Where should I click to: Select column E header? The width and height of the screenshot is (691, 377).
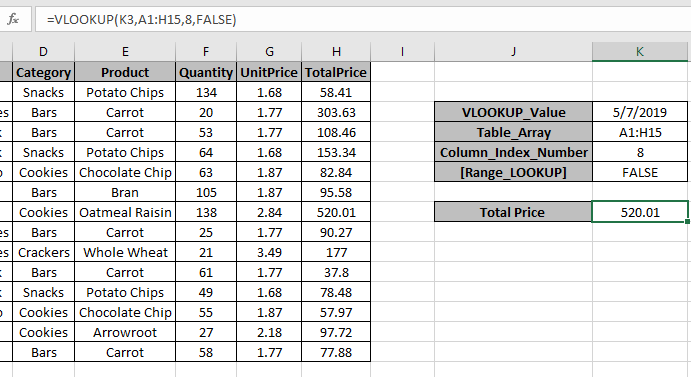[x=125, y=52]
